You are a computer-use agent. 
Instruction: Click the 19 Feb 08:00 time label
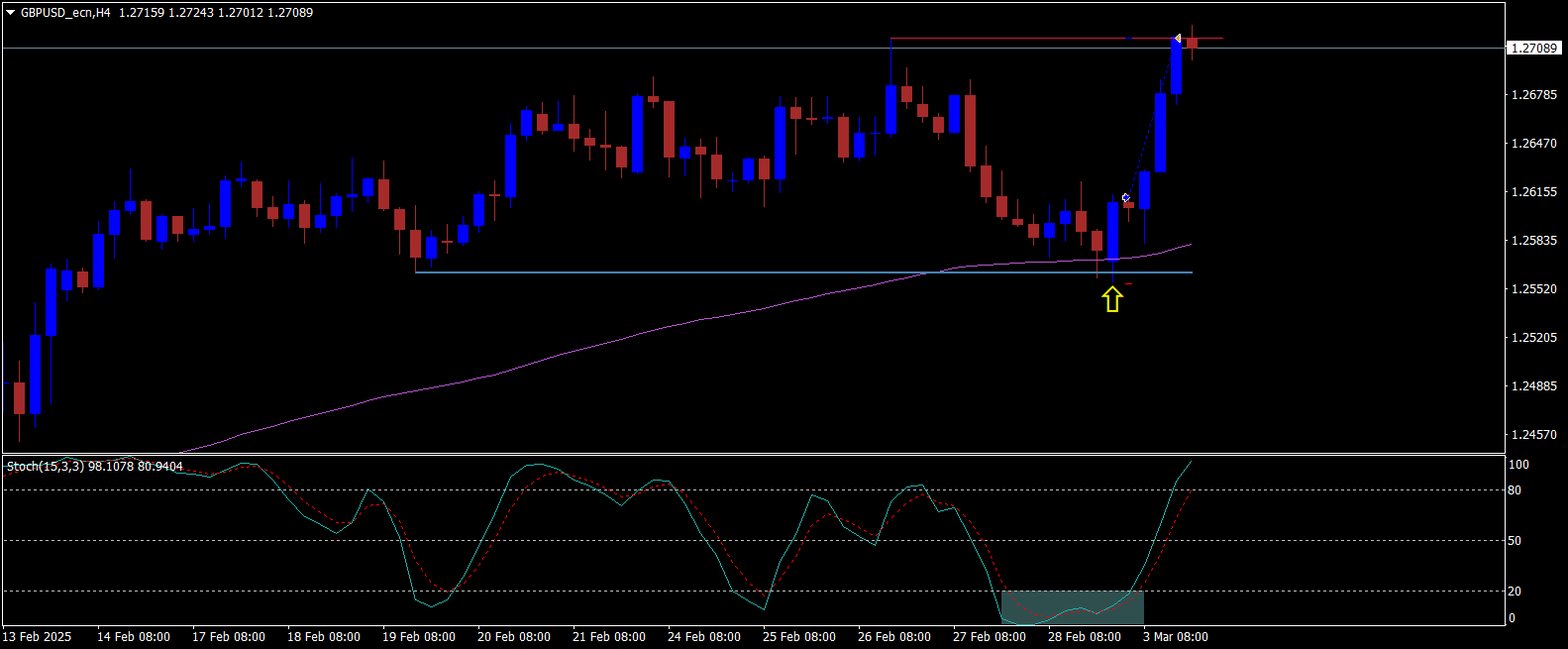click(x=419, y=637)
